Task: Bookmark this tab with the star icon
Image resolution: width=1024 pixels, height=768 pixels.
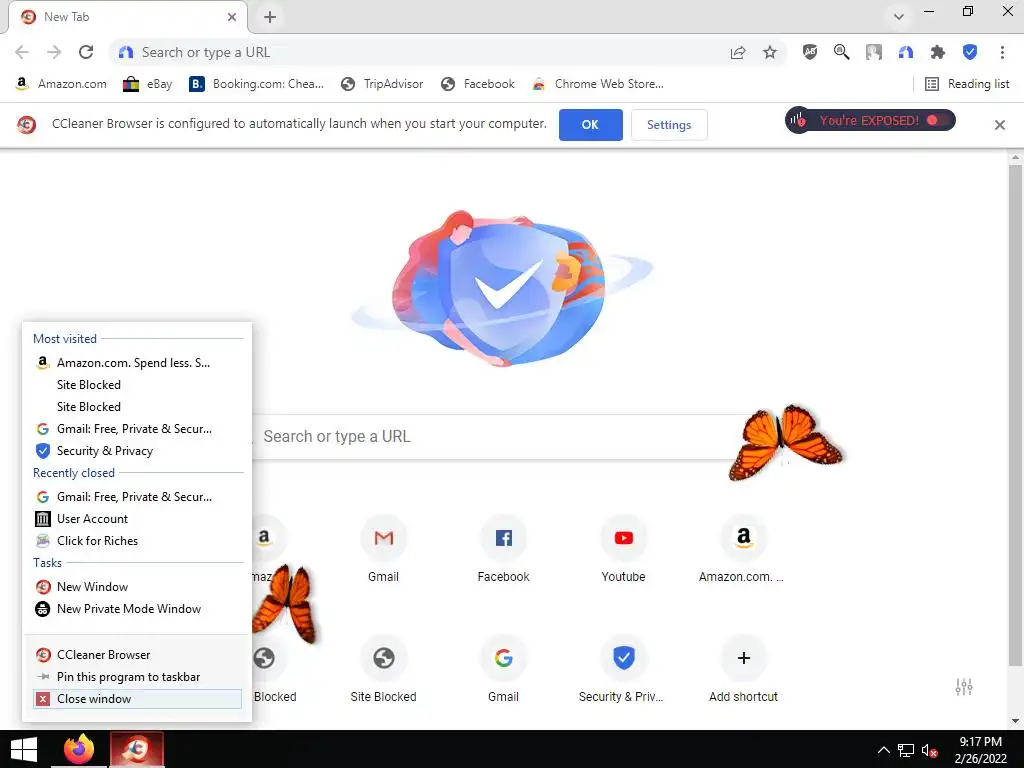Action: (x=770, y=52)
